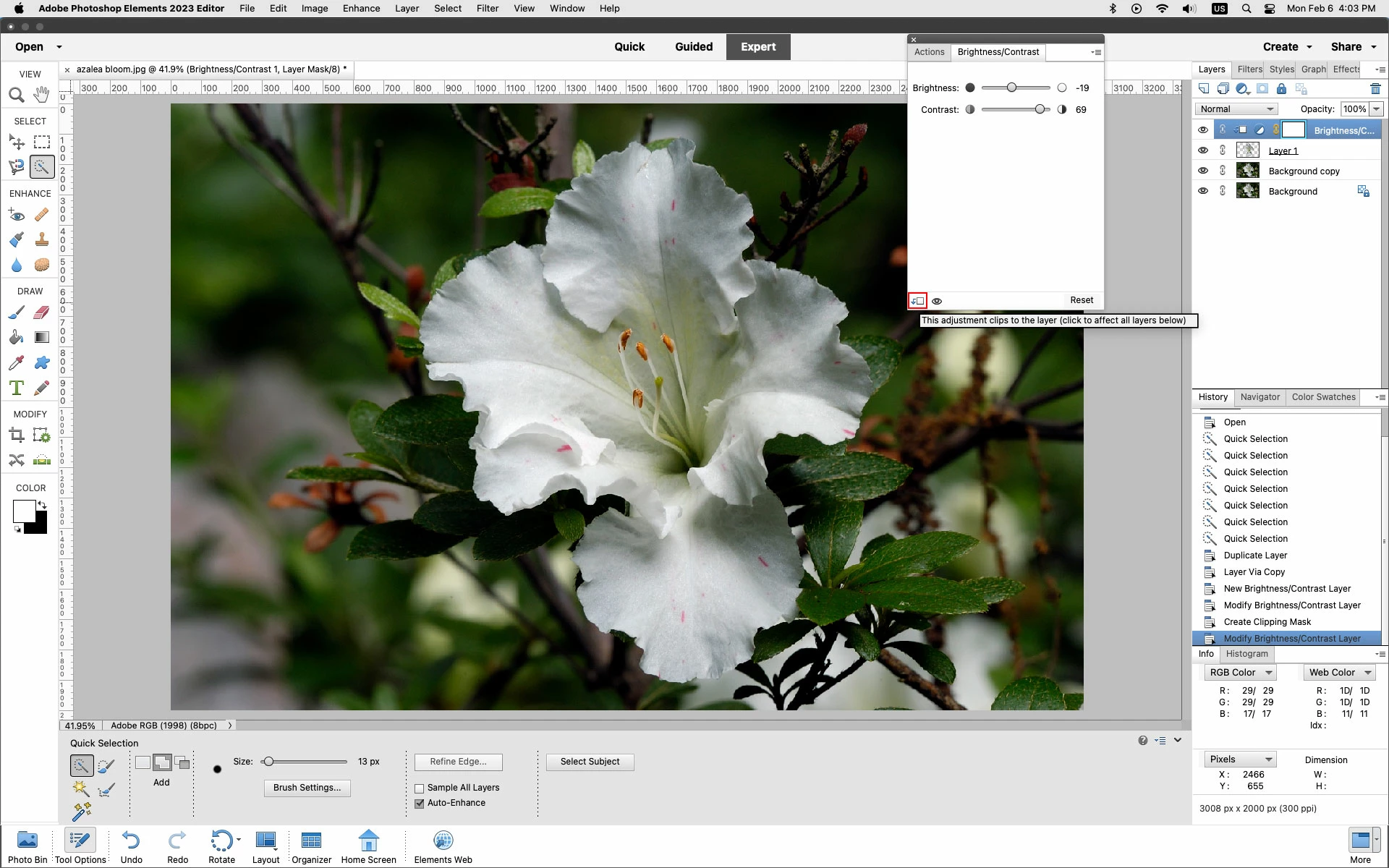
Task: Click the Contrast slider handle
Action: pyautogui.click(x=1040, y=110)
